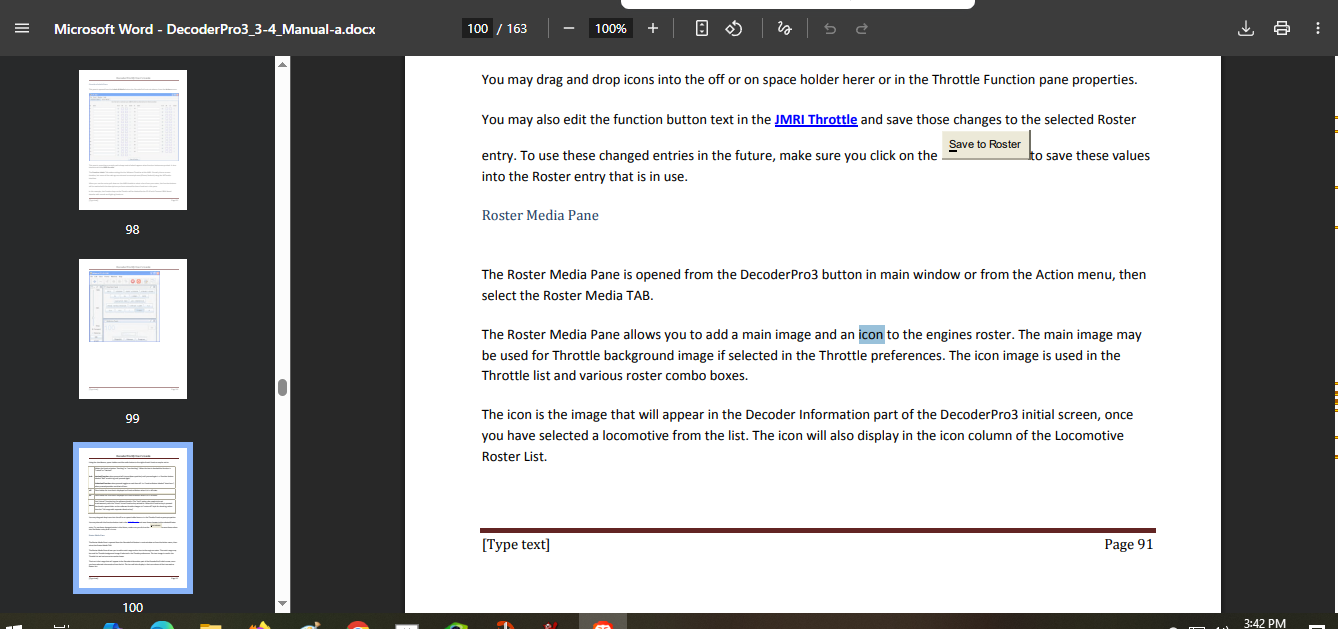This screenshot has width=1338, height=629.
Task: Click the Save to Roster button image
Action: point(985,145)
